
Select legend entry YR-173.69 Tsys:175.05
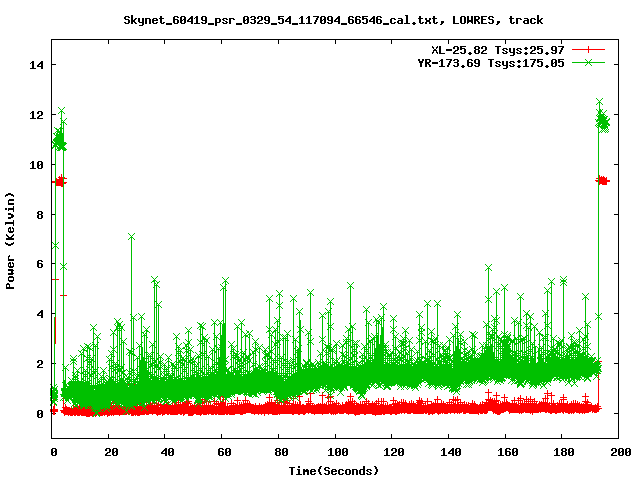click(x=491, y=63)
